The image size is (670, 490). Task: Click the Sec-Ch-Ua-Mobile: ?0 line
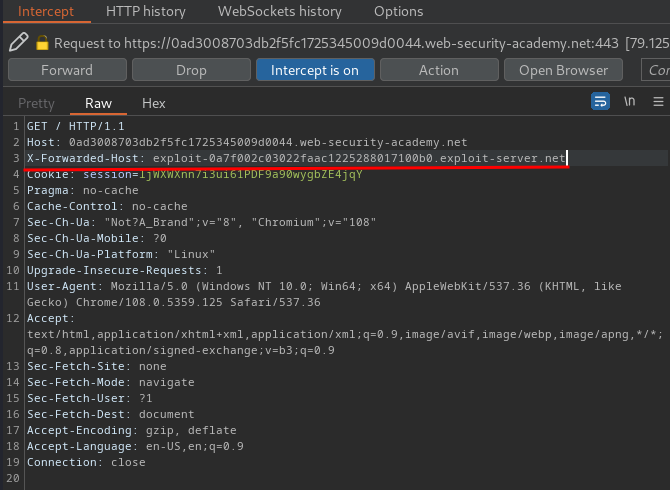pos(97,238)
